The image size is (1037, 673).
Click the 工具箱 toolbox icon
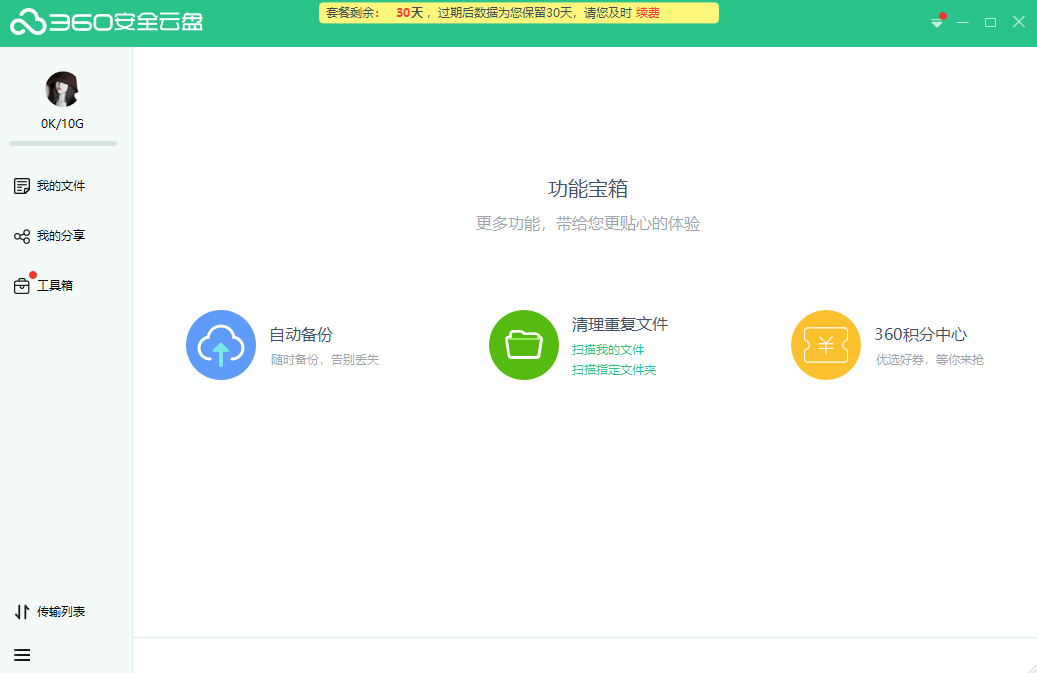[22, 286]
